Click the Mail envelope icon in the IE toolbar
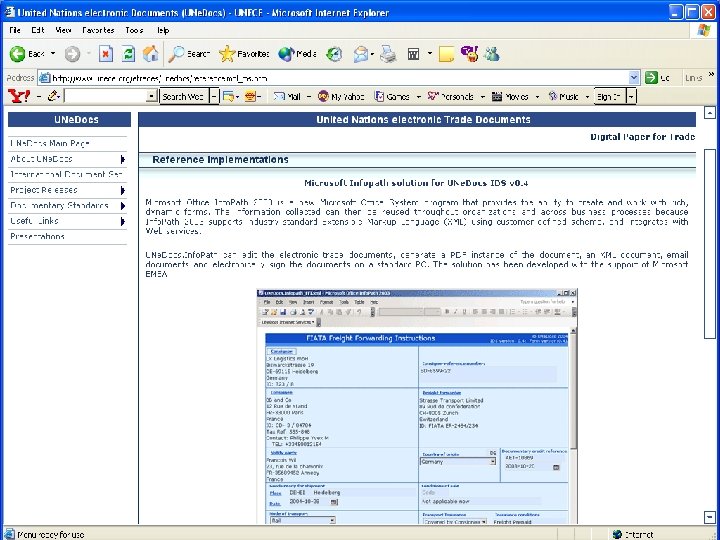Screen dimensions: 720x540 [361, 55]
